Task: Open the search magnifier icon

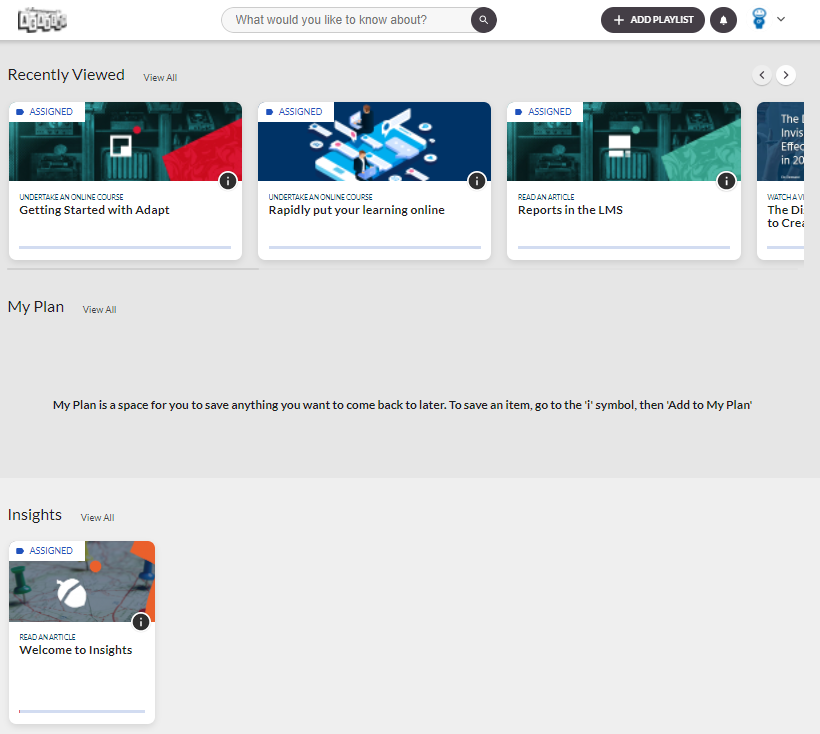Action: pyautogui.click(x=483, y=20)
